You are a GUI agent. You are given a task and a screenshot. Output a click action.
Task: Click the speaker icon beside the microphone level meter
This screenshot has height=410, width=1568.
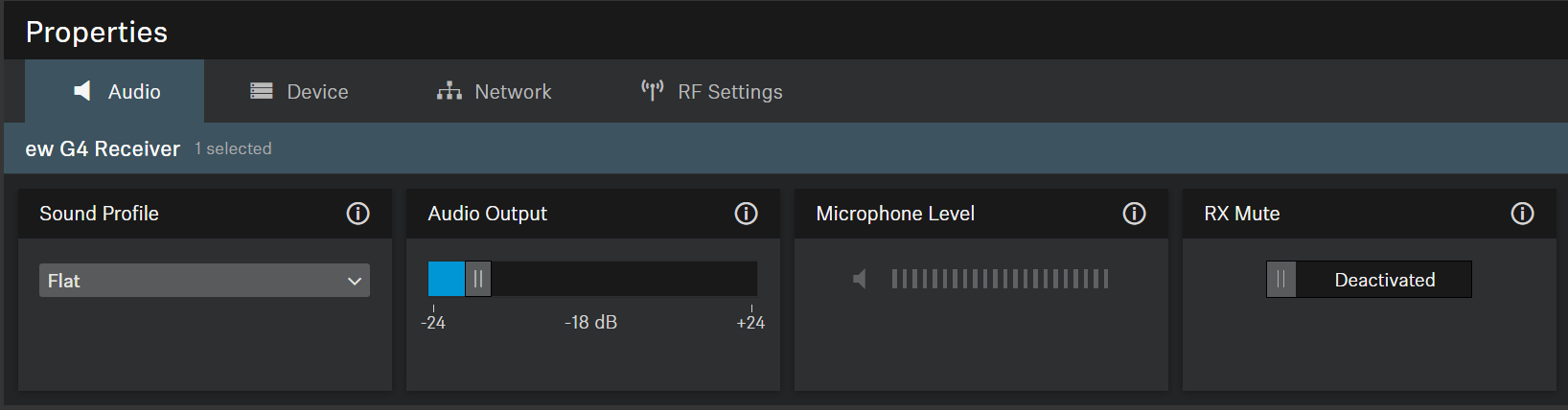pyautogui.click(x=860, y=279)
